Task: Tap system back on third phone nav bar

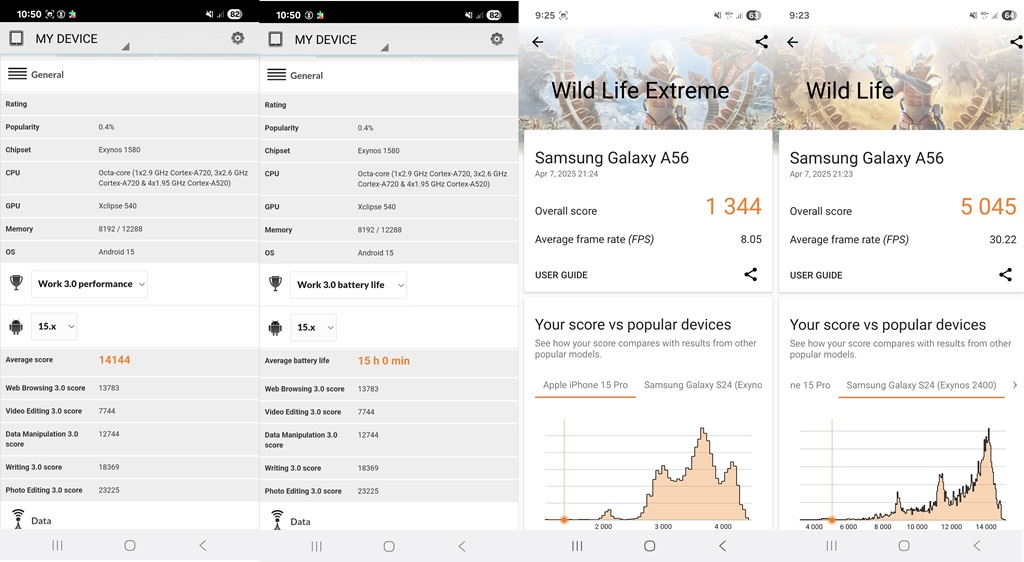Action: 722,545
